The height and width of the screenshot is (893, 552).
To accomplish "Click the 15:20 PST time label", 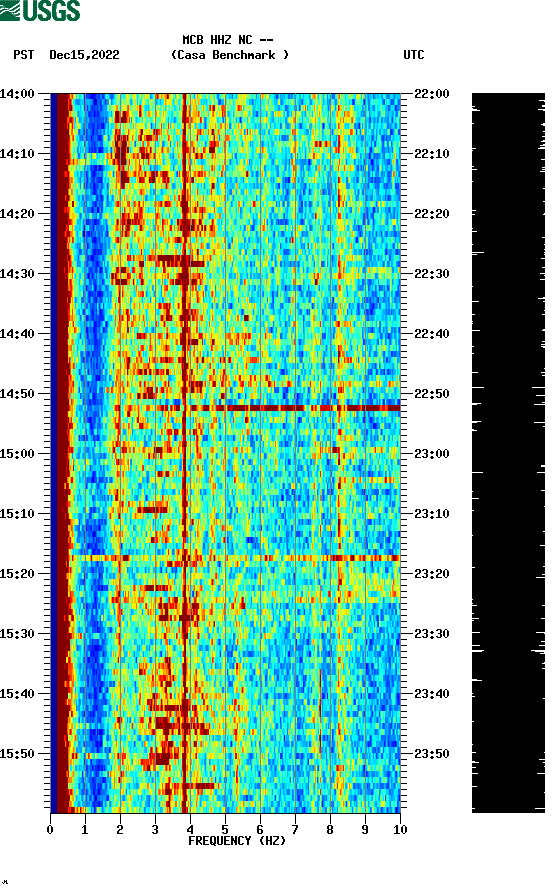I will coord(17,574).
